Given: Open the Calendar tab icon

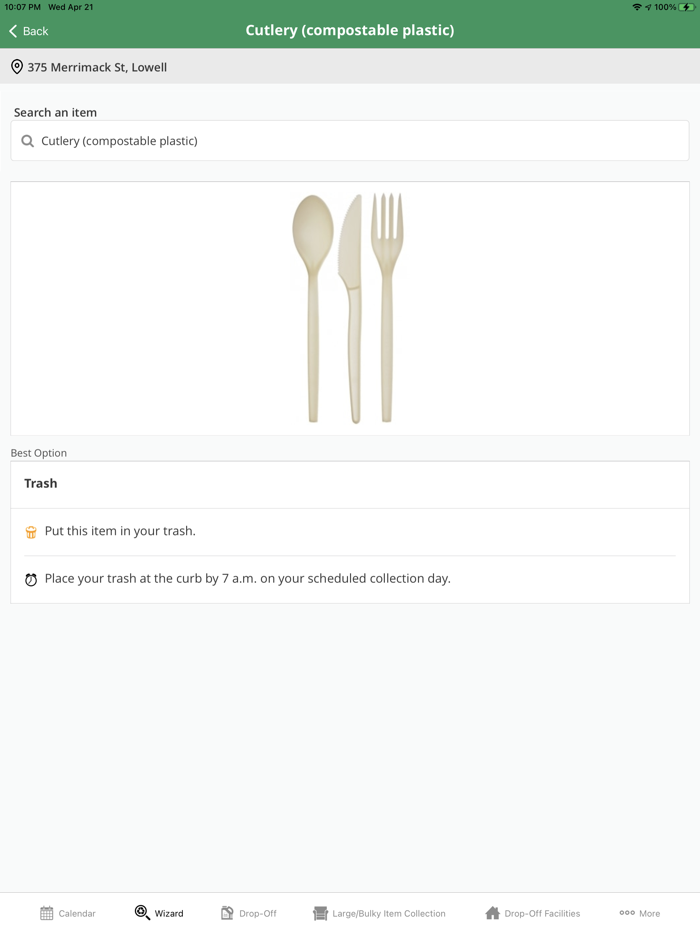Looking at the screenshot, I should pyautogui.click(x=47, y=913).
